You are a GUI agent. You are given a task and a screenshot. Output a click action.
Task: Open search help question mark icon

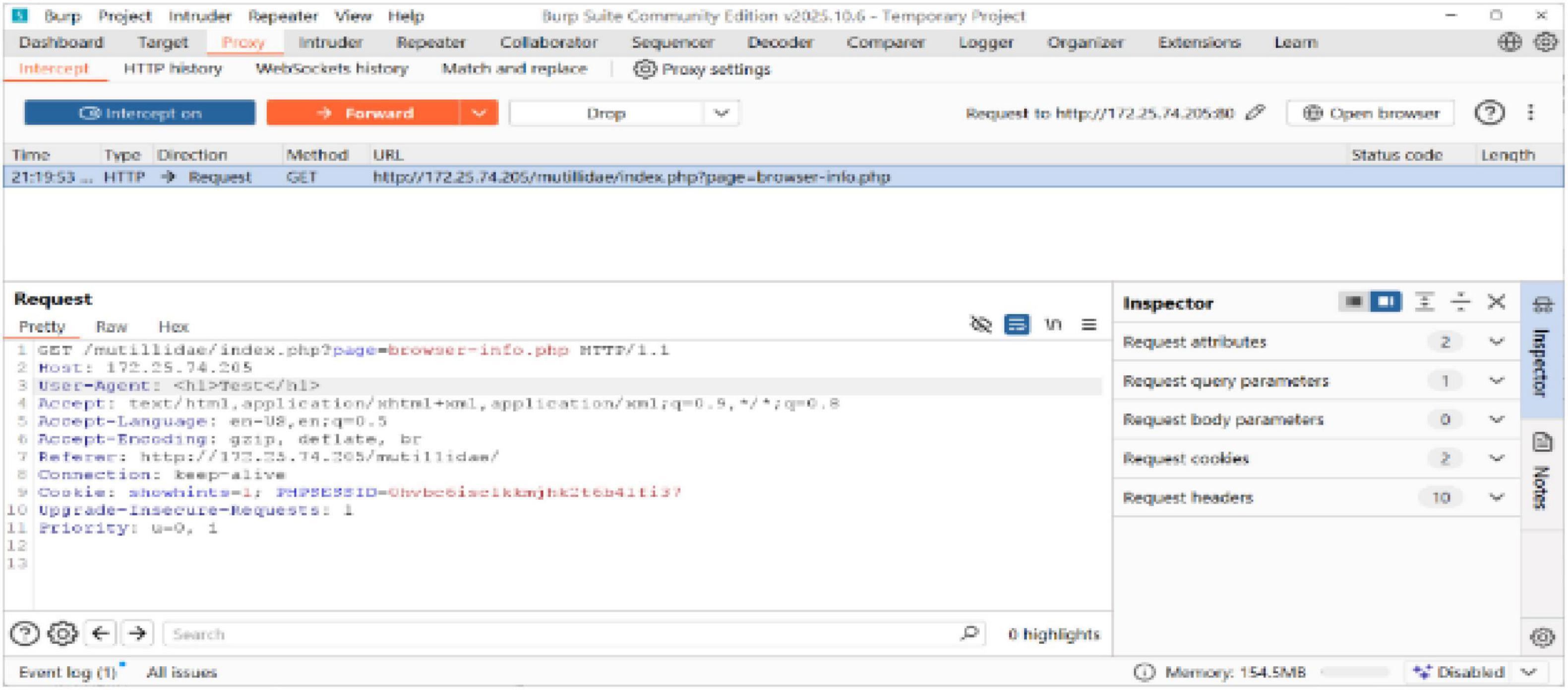pyautogui.click(x=24, y=634)
